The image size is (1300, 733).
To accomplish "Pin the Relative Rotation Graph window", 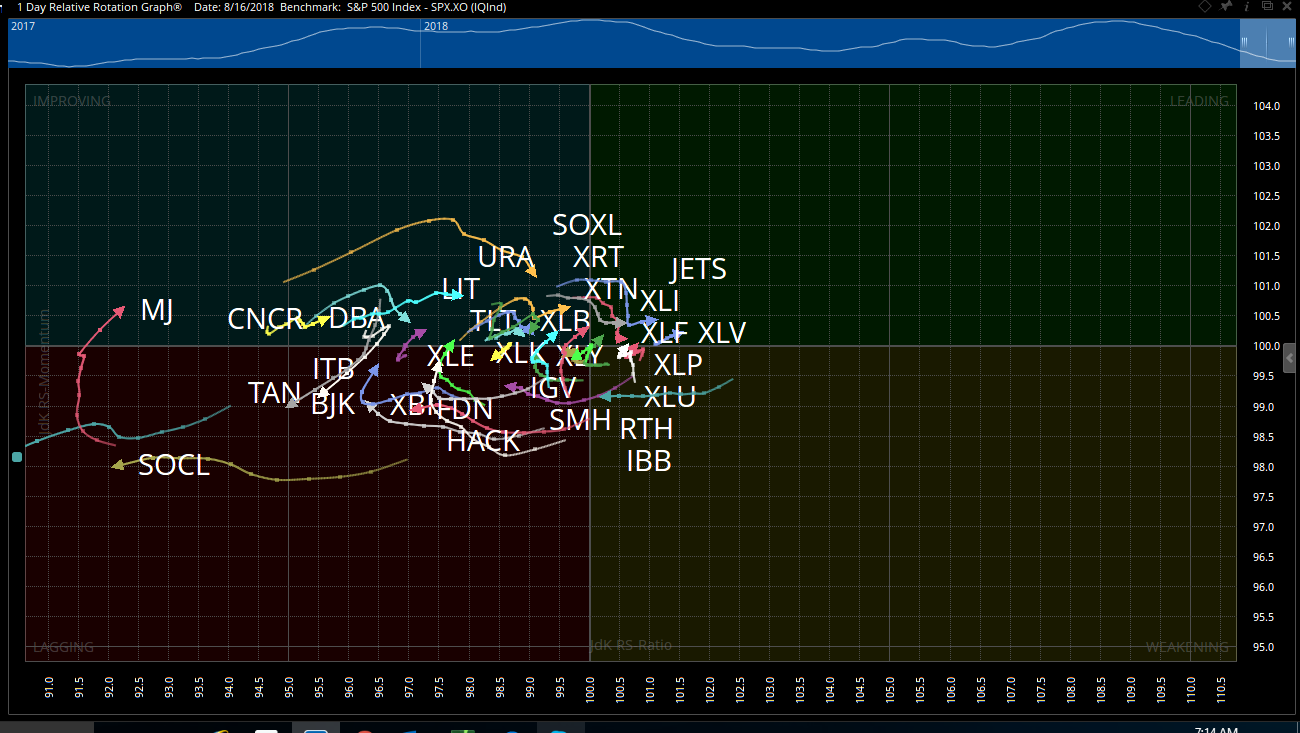I will click(1226, 7).
